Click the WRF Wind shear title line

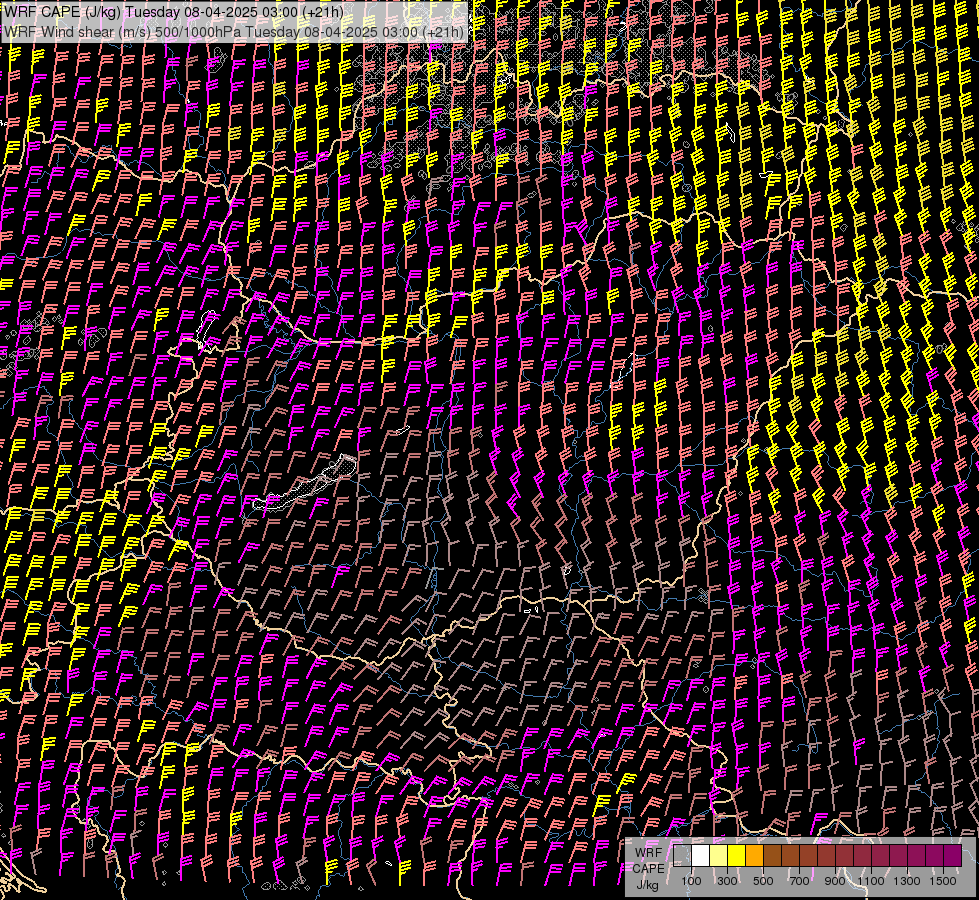pos(234,32)
